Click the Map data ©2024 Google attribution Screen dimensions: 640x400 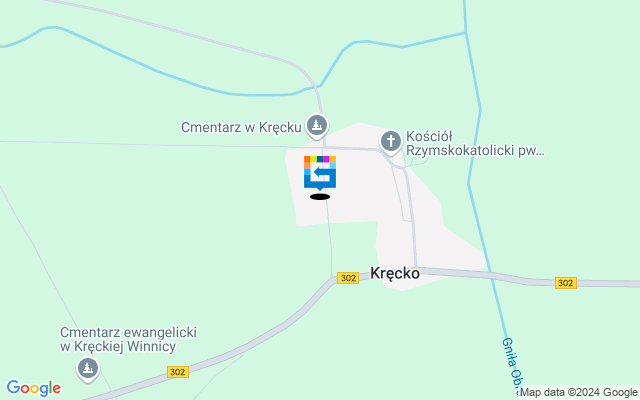point(578,393)
